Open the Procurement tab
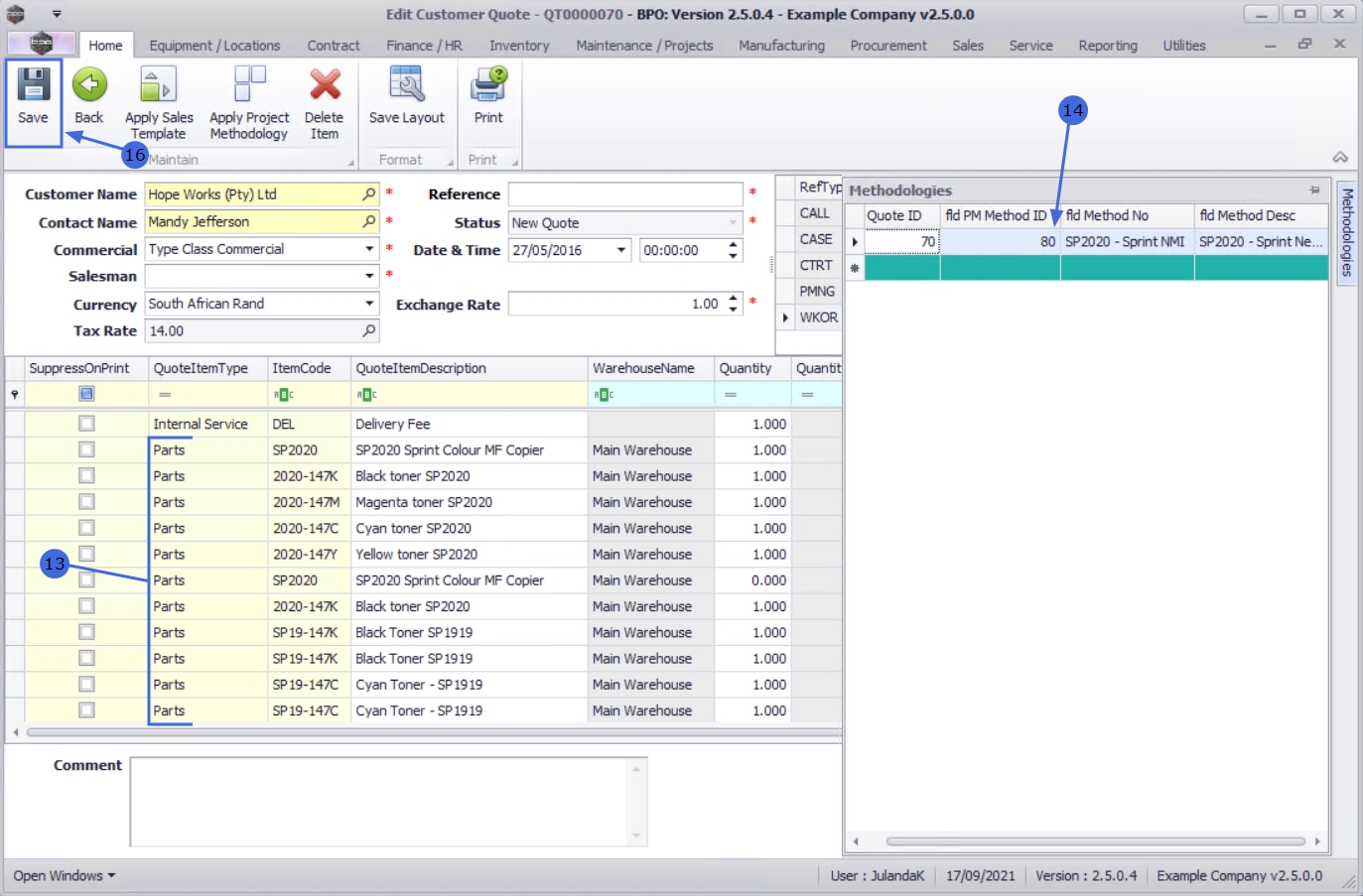 pos(888,46)
